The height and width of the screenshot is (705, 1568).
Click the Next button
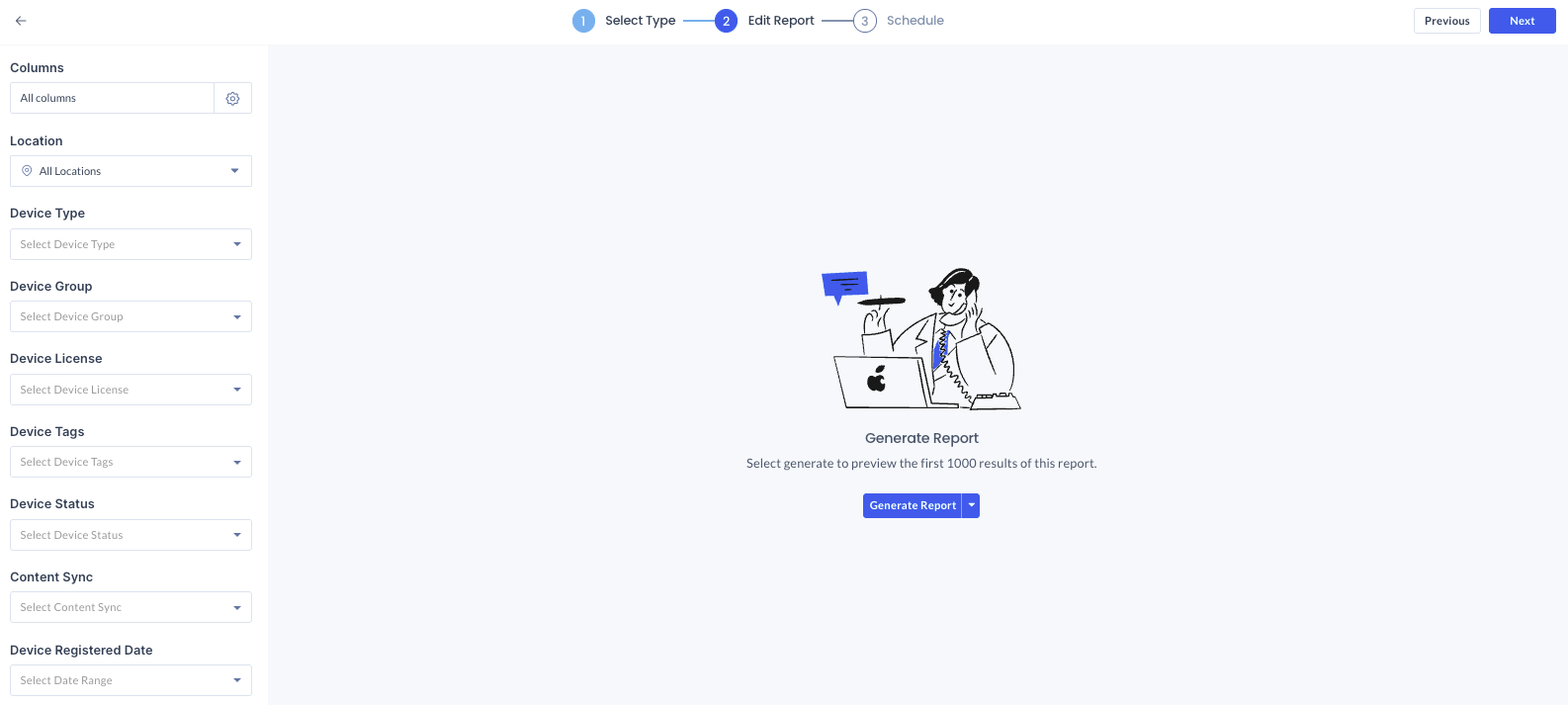[x=1523, y=21]
